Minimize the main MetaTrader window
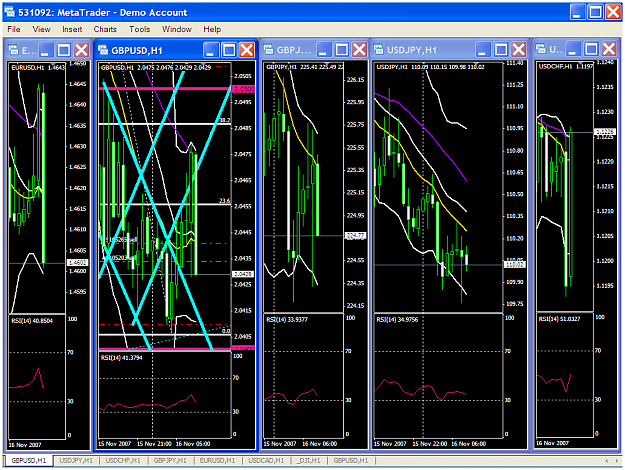This screenshot has width=625, height=470. click(x=577, y=12)
